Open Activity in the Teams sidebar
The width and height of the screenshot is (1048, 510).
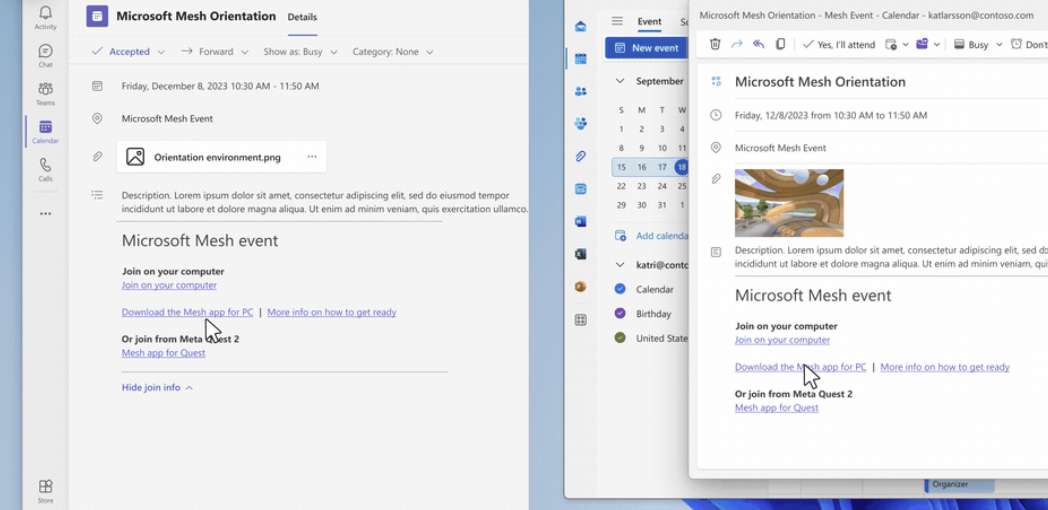[45, 17]
